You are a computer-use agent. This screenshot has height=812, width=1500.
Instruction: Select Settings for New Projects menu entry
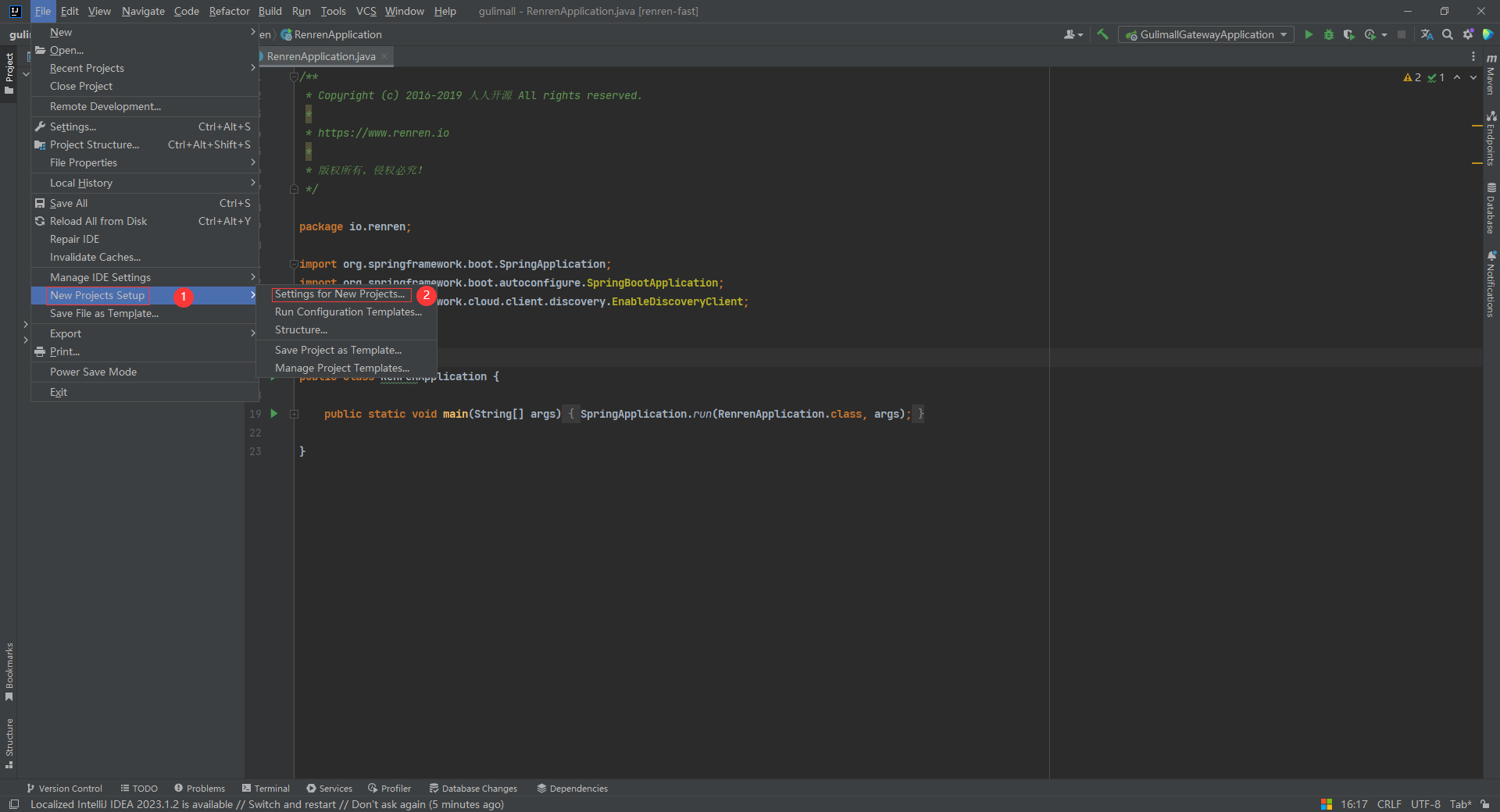pos(340,294)
